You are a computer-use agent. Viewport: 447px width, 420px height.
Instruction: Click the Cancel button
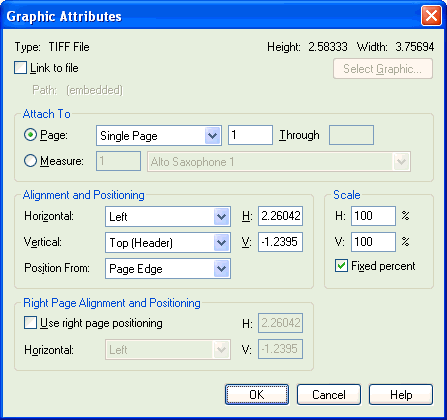click(329, 395)
